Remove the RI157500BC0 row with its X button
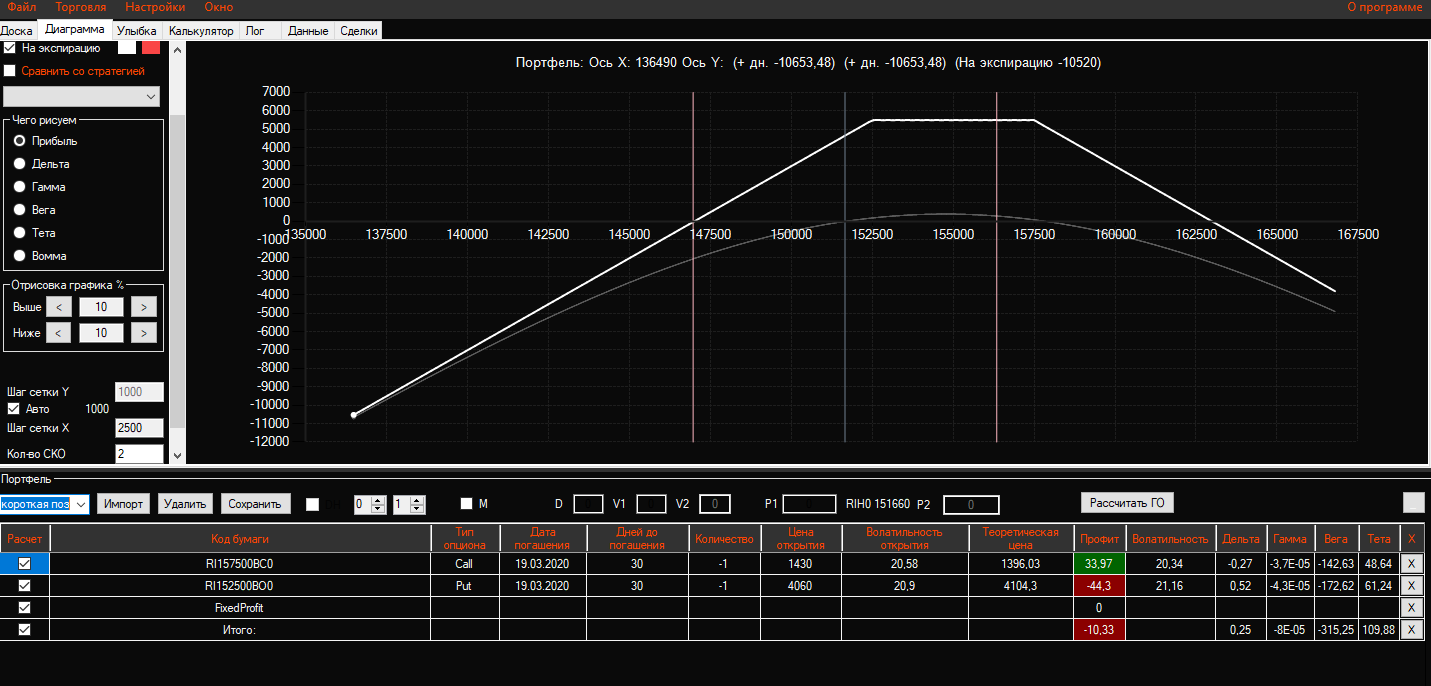Image resolution: width=1431 pixels, height=686 pixels. coord(1412,564)
